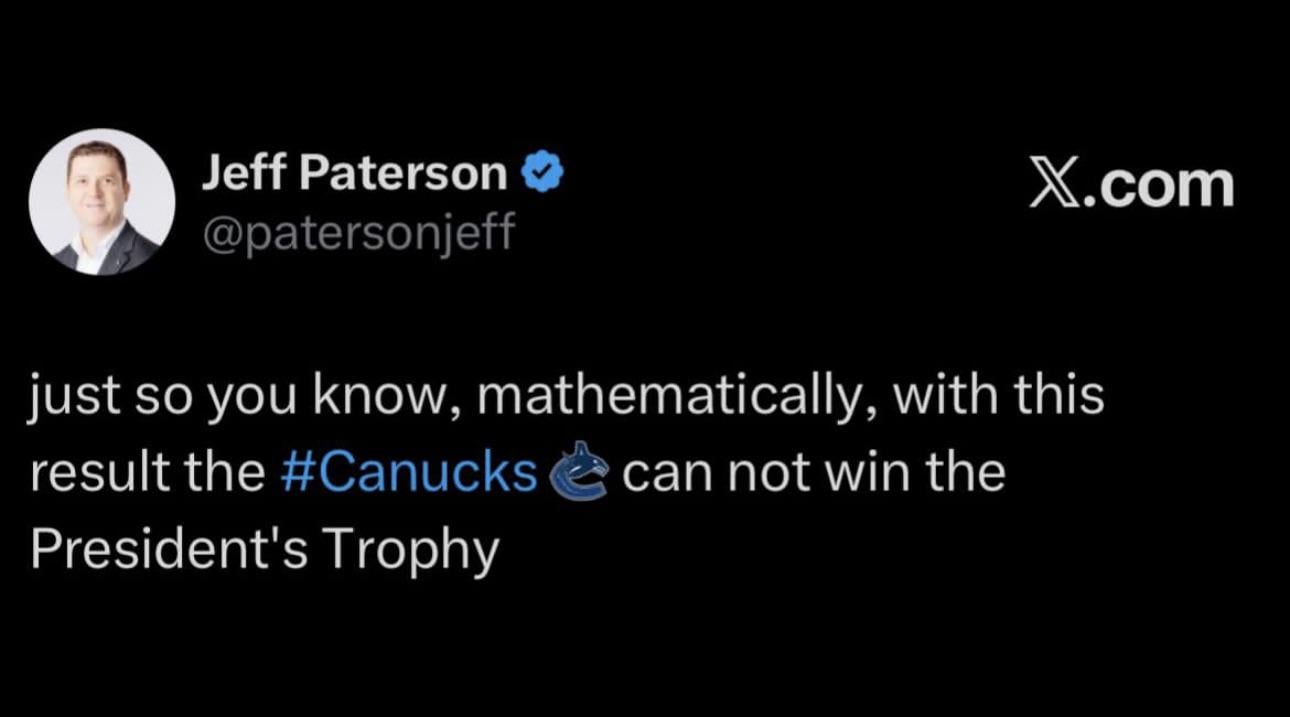This screenshot has width=1290, height=717.
Task: Open the @patersonjeff handle
Action: point(357,232)
